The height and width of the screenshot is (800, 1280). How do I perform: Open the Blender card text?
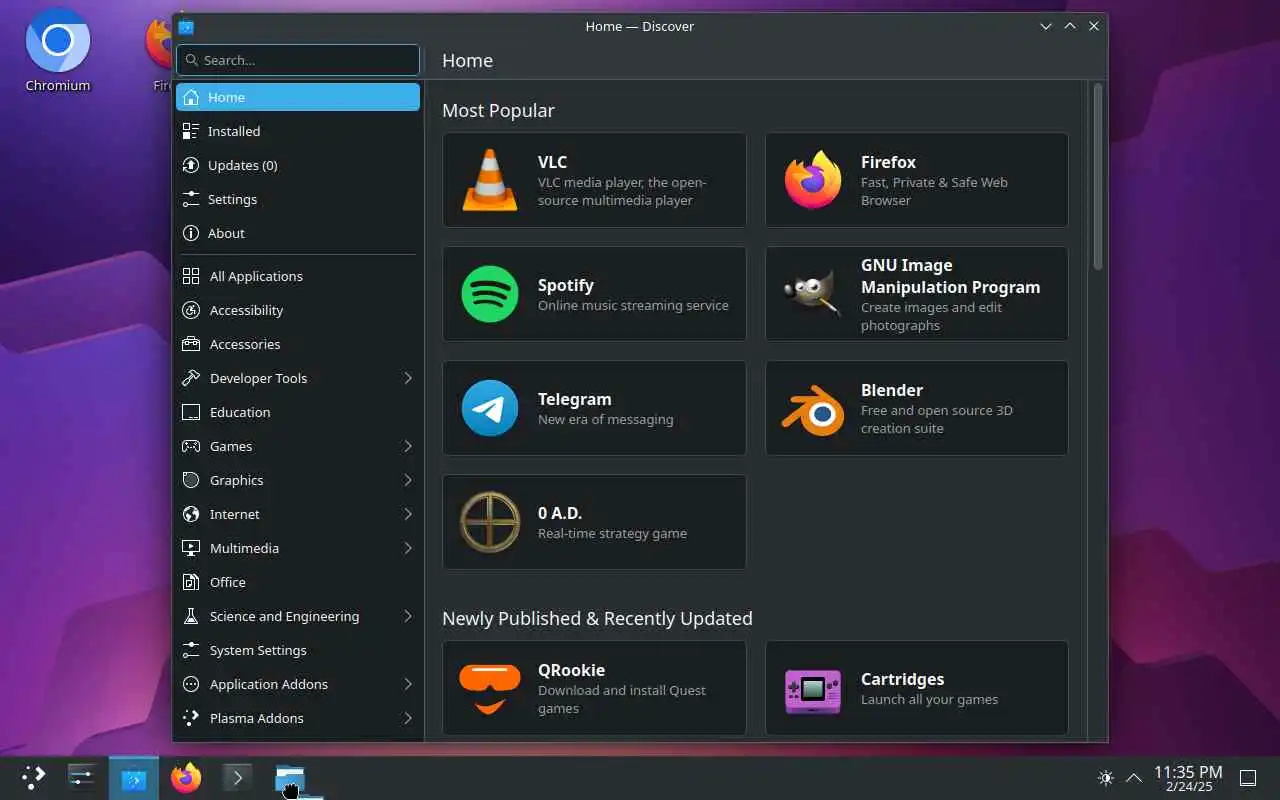pyautogui.click(x=936, y=408)
